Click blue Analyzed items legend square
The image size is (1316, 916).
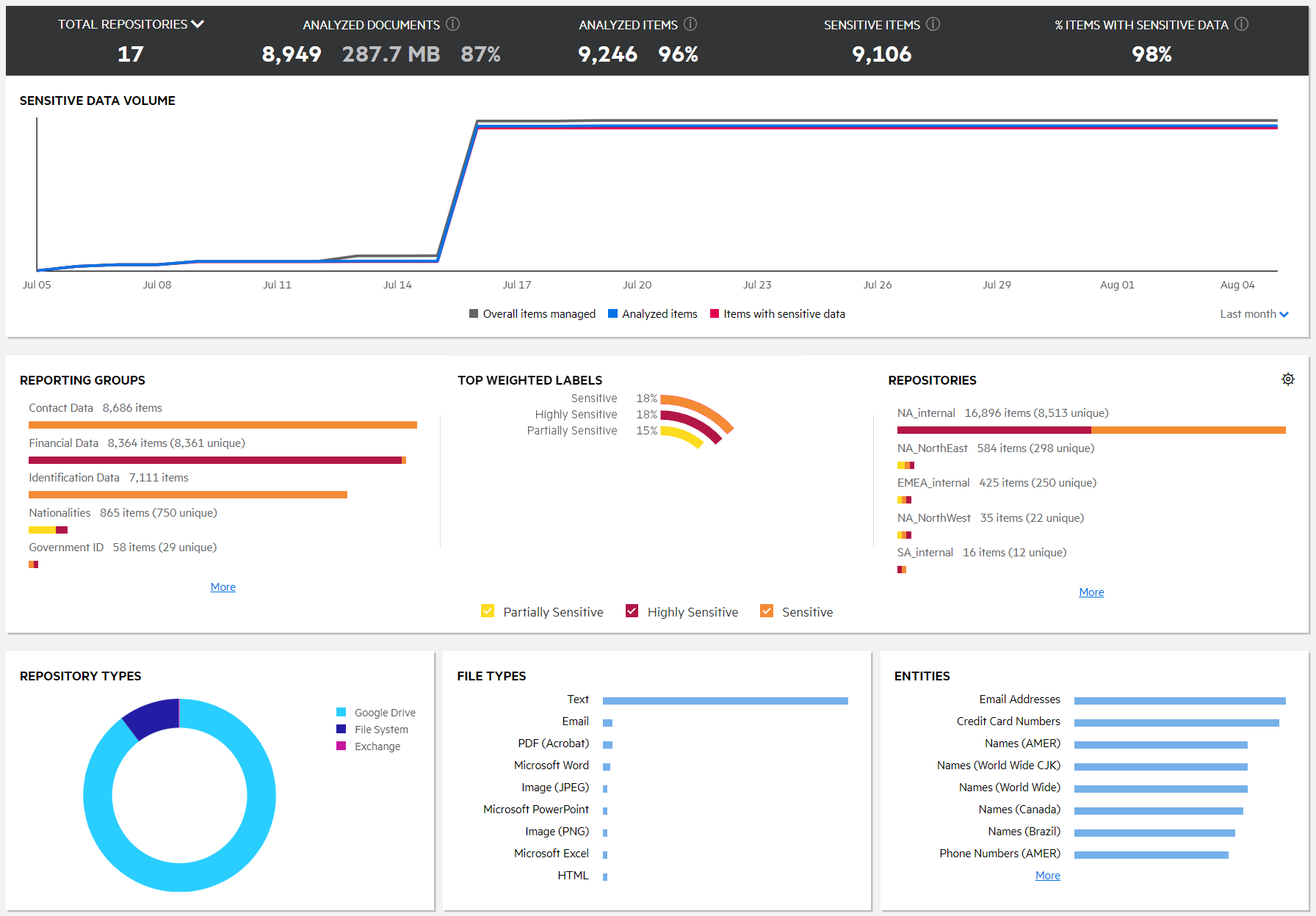(612, 314)
